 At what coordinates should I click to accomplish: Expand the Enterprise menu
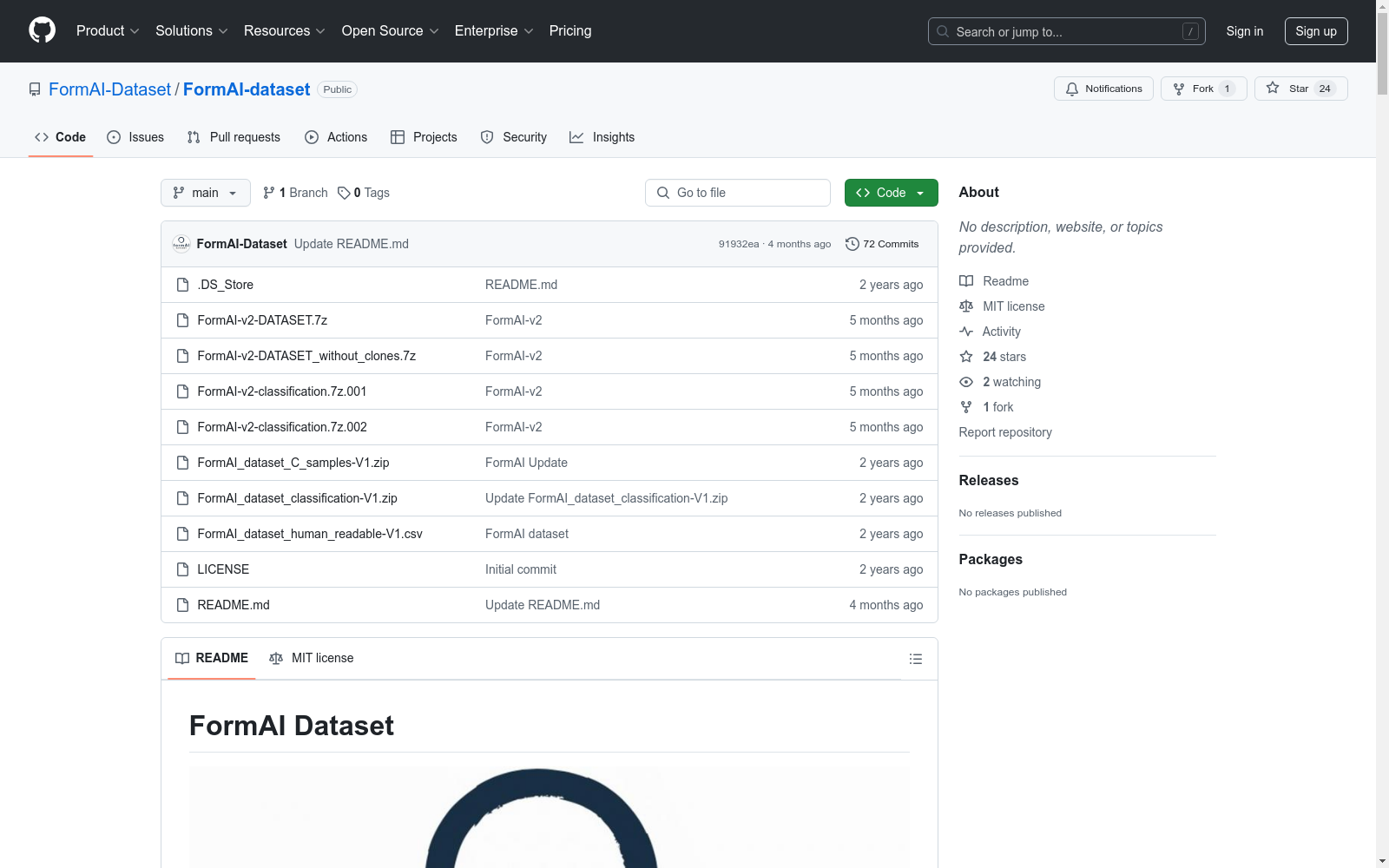(493, 31)
